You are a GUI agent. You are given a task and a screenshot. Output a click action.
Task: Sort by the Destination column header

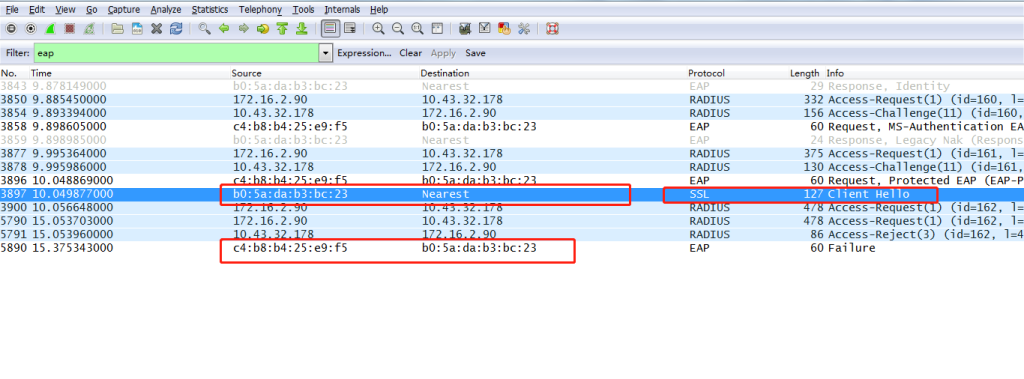[x=445, y=73]
